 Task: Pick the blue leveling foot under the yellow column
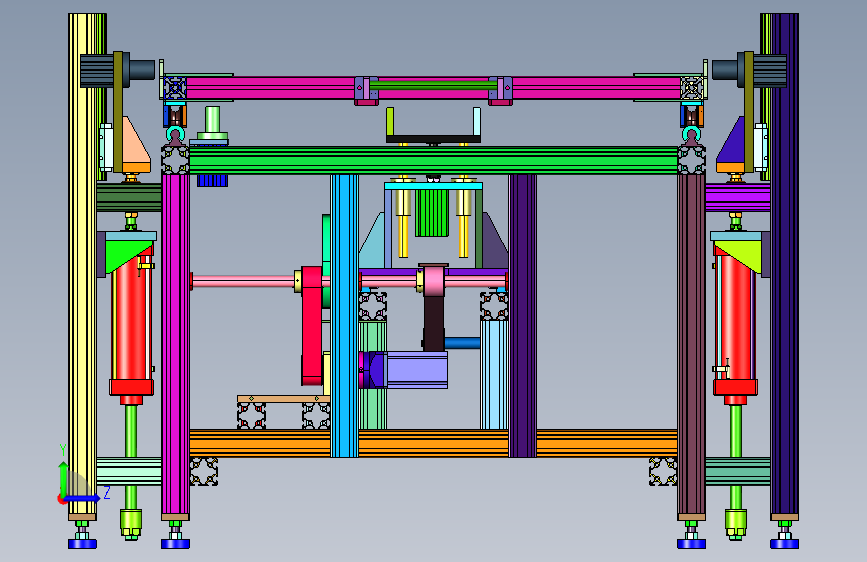click(82, 544)
